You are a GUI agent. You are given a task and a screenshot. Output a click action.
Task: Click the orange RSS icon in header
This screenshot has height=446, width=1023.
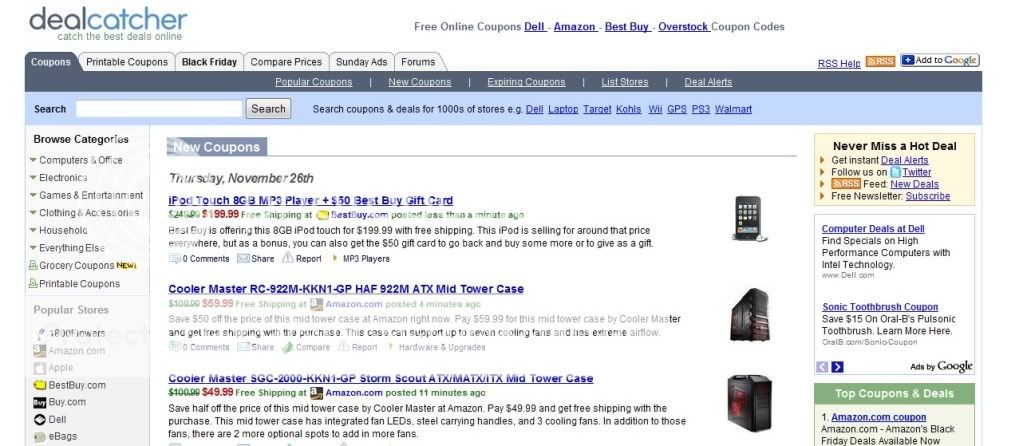880,62
